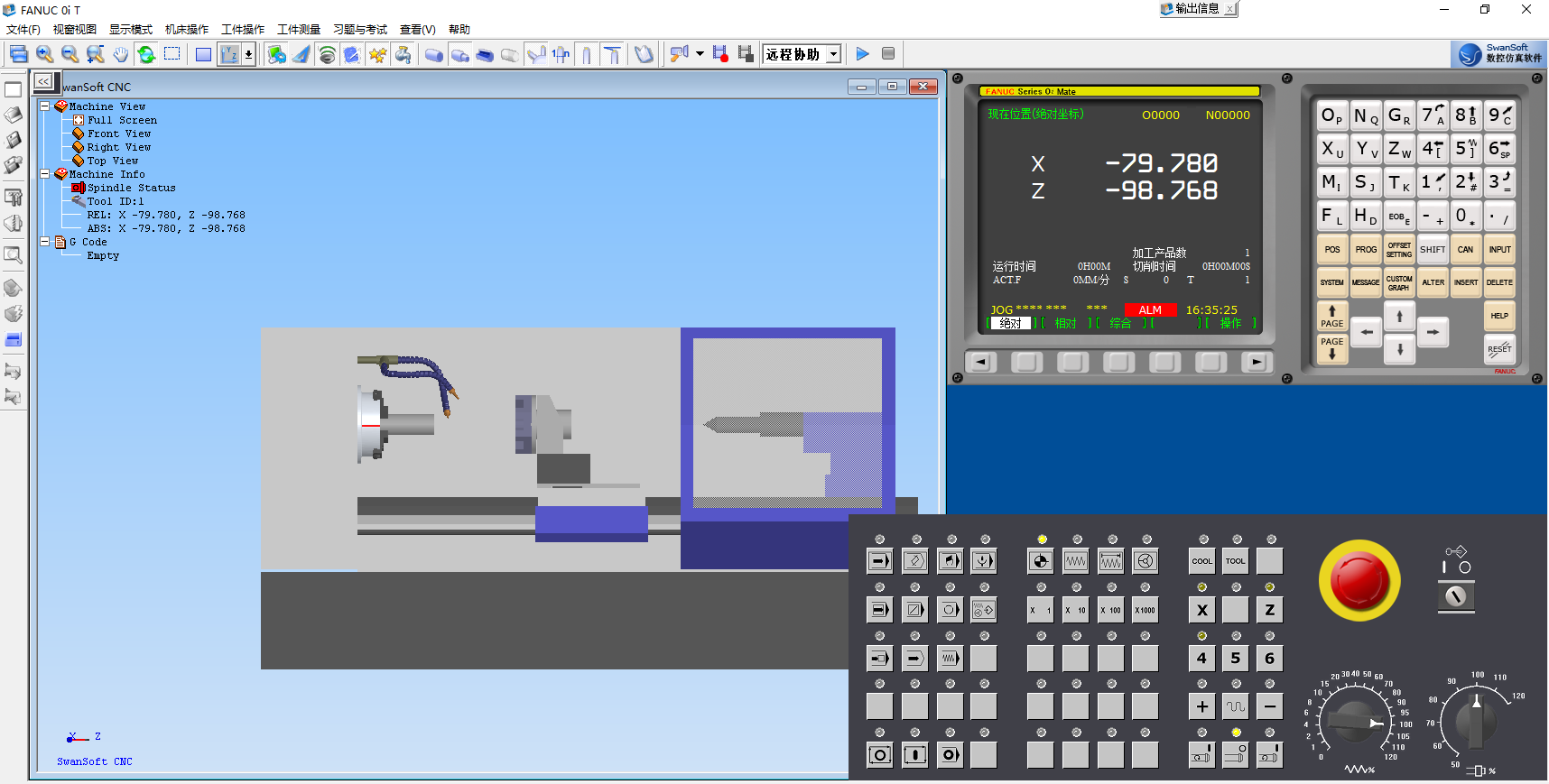Click the right soft-key arrow under screen

coord(1256,363)
